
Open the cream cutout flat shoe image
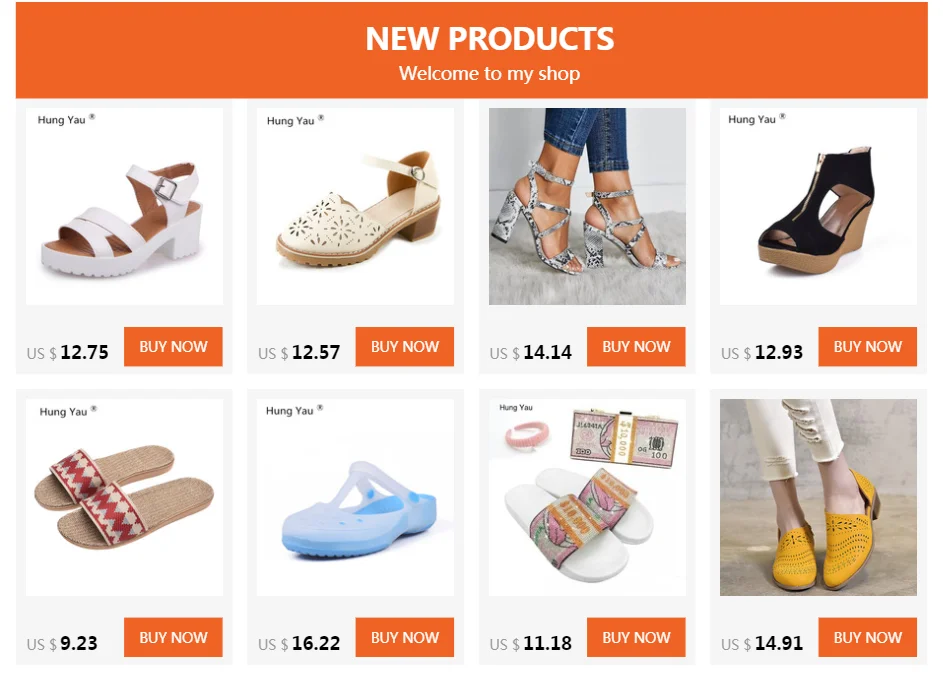[x=355, y=206]
